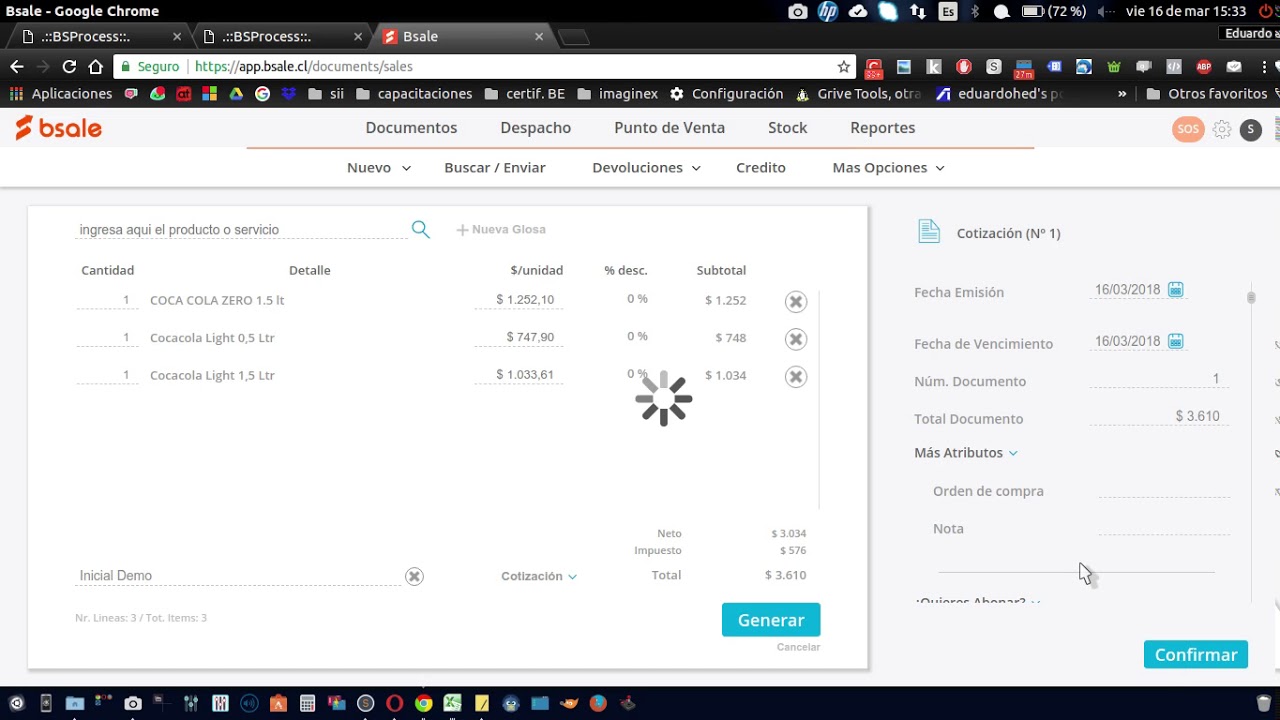The width and height of the screenshot is (1280, 720).
Task: Open the Aplicaciones bookmark
Action: (x=61, y=94)
